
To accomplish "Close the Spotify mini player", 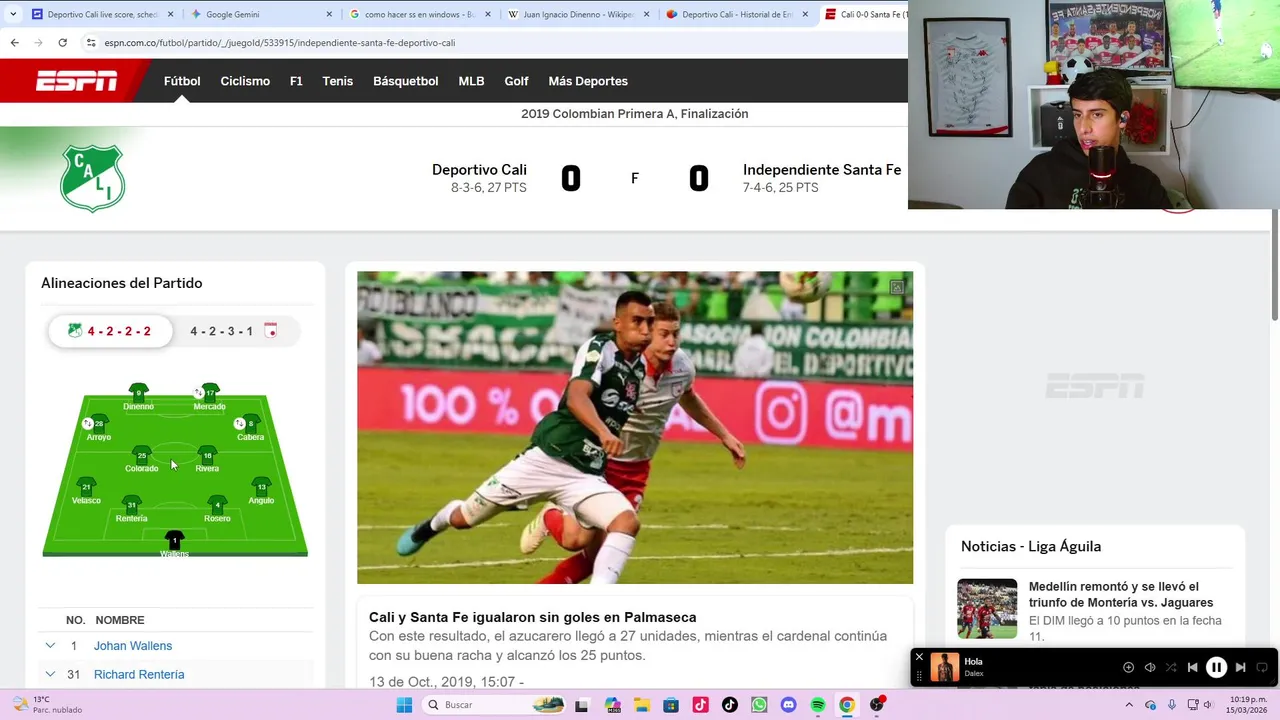I will click(x=919, y=657).
